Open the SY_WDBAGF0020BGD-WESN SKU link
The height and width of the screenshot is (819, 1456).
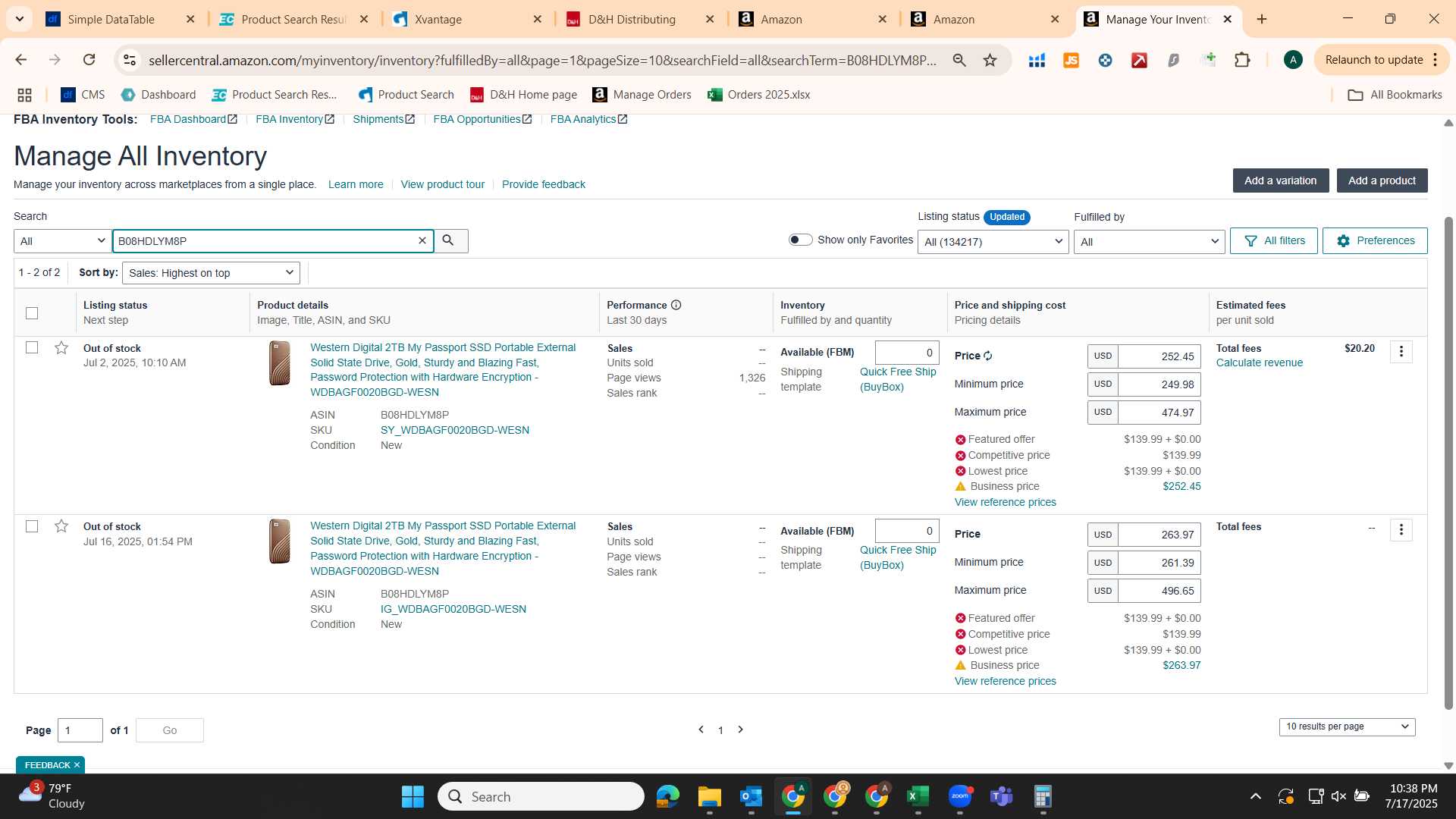[455, 430]
